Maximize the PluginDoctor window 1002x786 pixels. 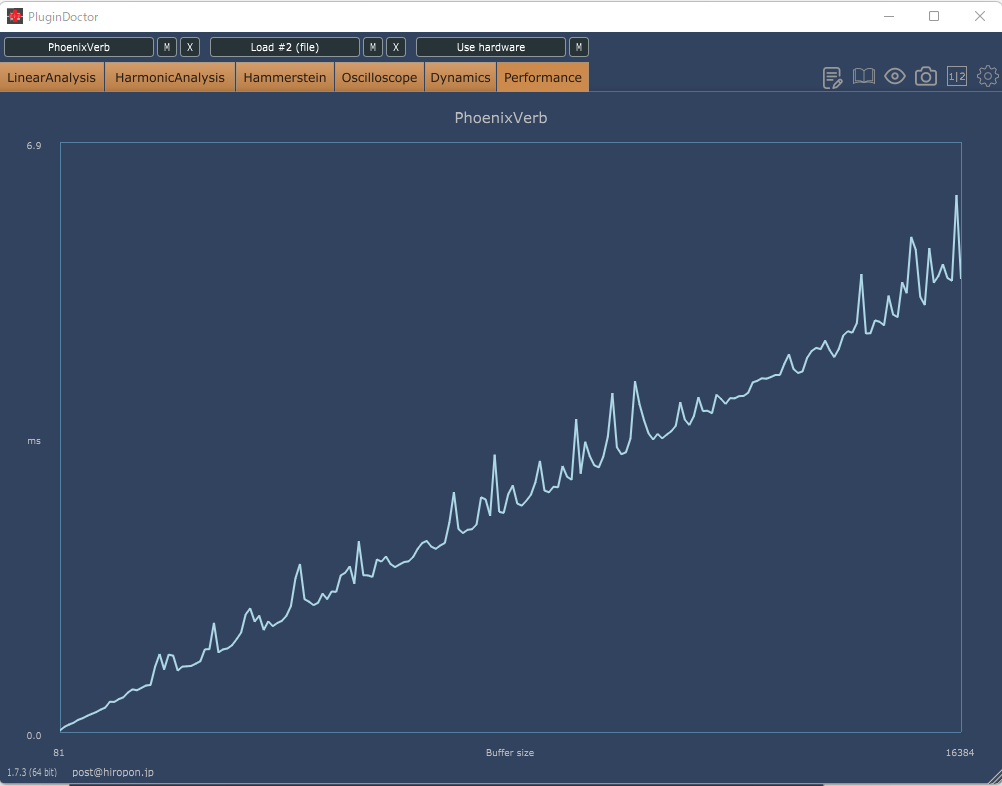[934, 16]
